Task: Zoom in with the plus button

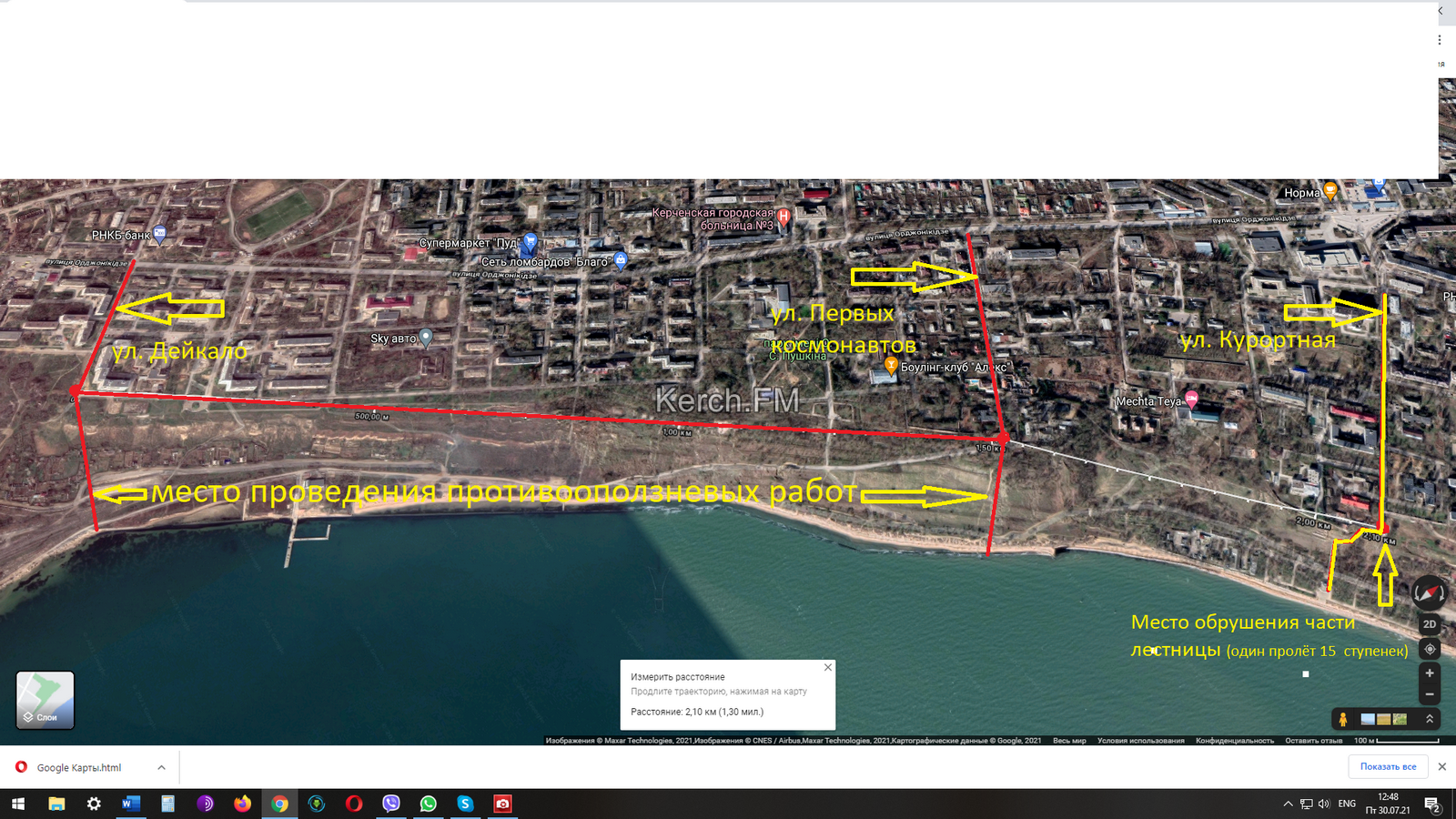Action: (1429, 673)
